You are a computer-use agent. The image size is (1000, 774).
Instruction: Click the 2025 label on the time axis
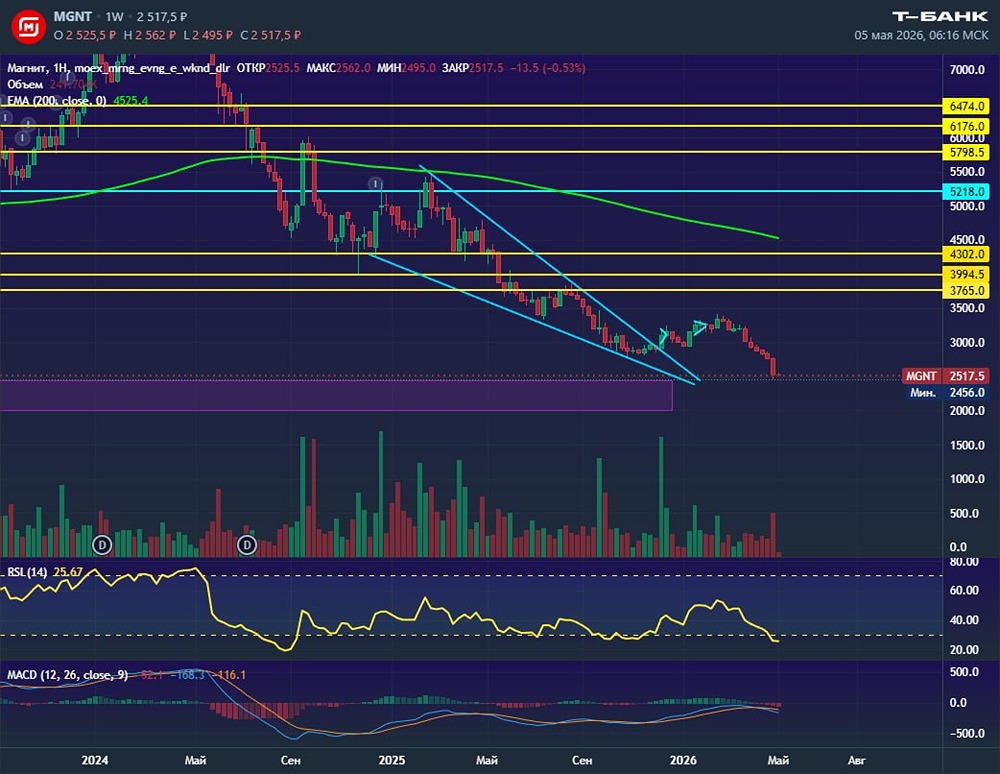coord(392,760)
